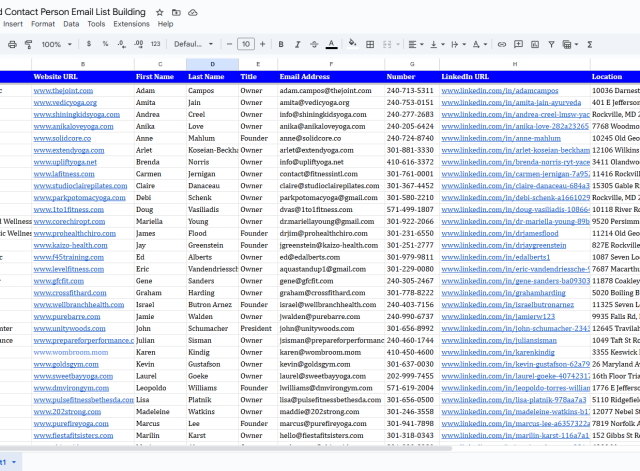Image resolution: width=640 pixels, height=471 pixels.
Task: Toggle strikethrough formatting
Action: click(x=314, y=44)
